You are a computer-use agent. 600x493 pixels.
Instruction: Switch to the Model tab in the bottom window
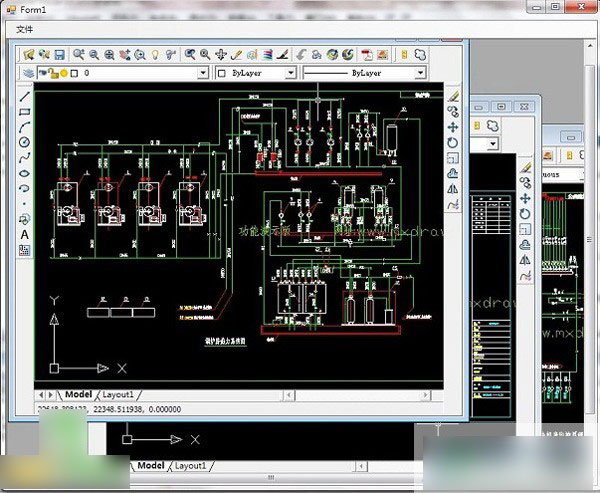coord(151,465)
